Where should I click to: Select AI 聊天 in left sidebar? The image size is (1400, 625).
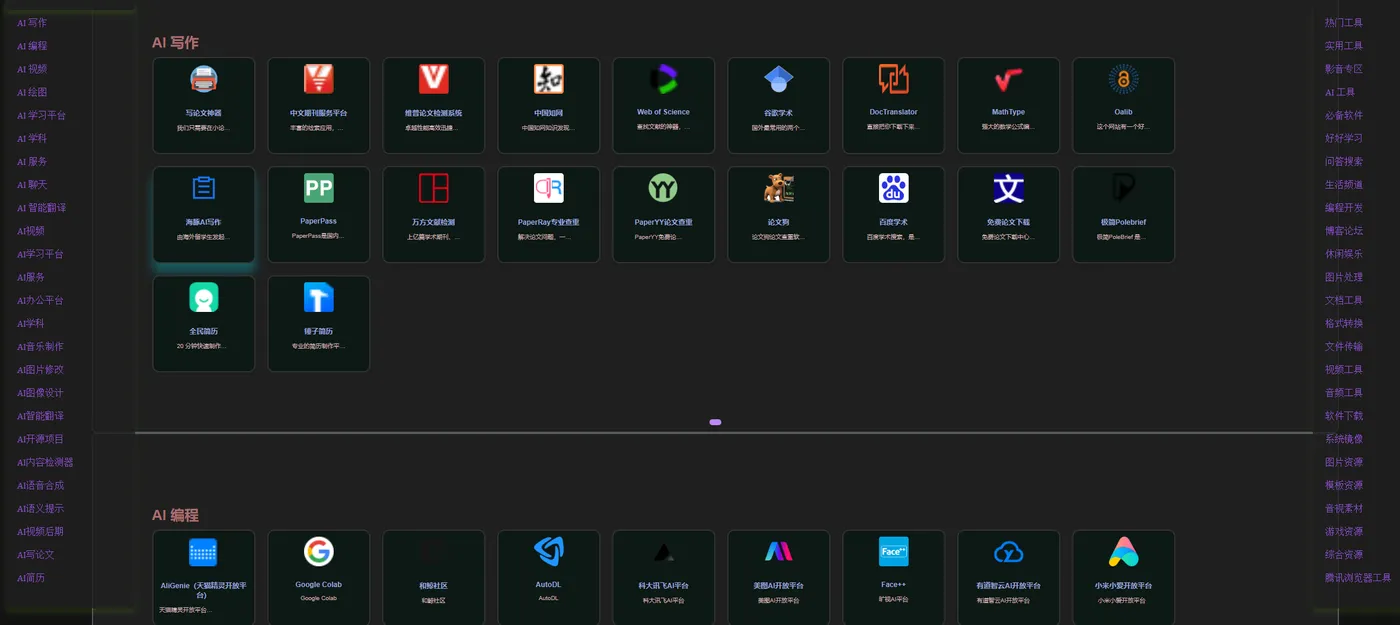[32, 185]
